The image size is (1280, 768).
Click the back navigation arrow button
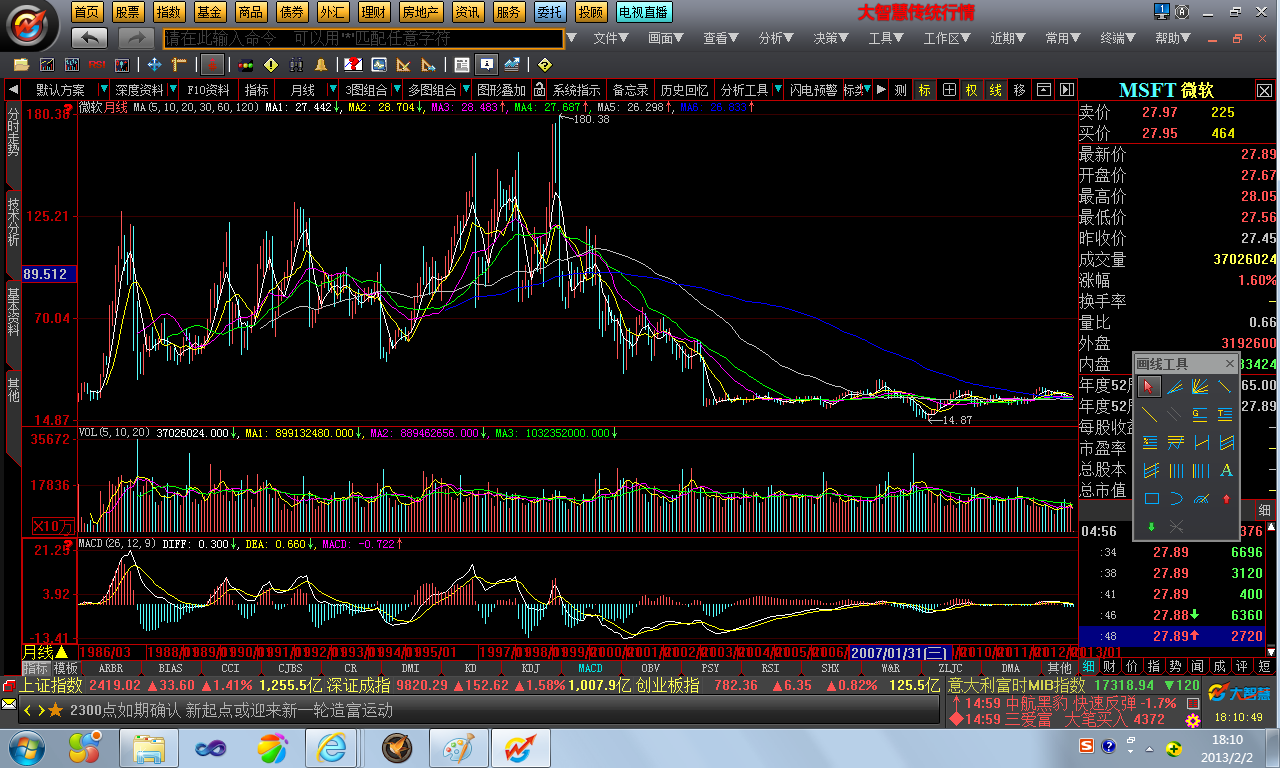tap(90, 38)
